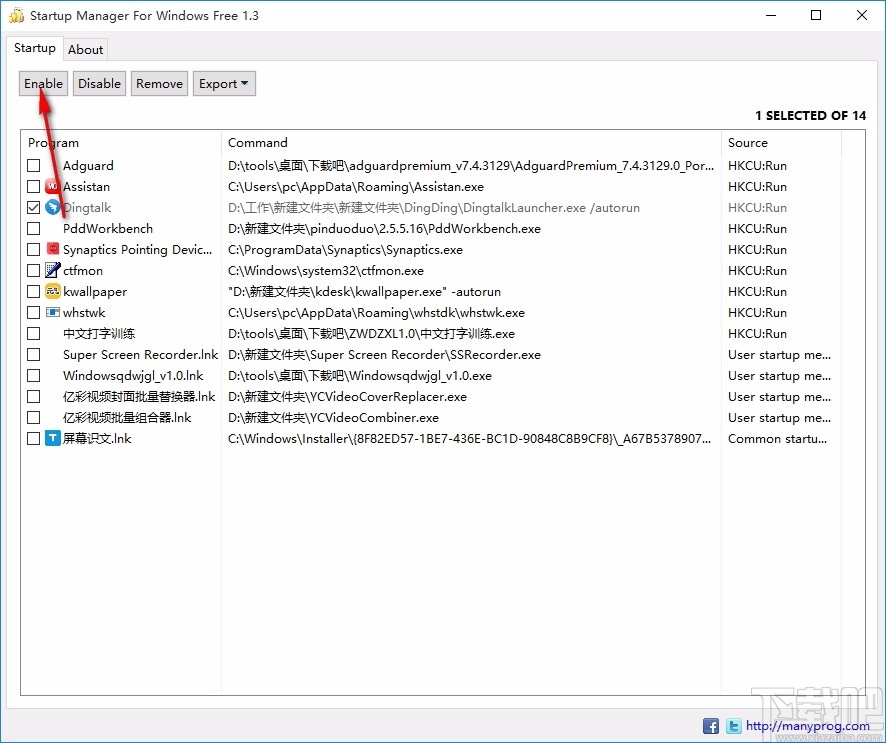The height and width of the screenshot is (743, 886).
Task: Select the Startup tab
Action: (35, 48)
